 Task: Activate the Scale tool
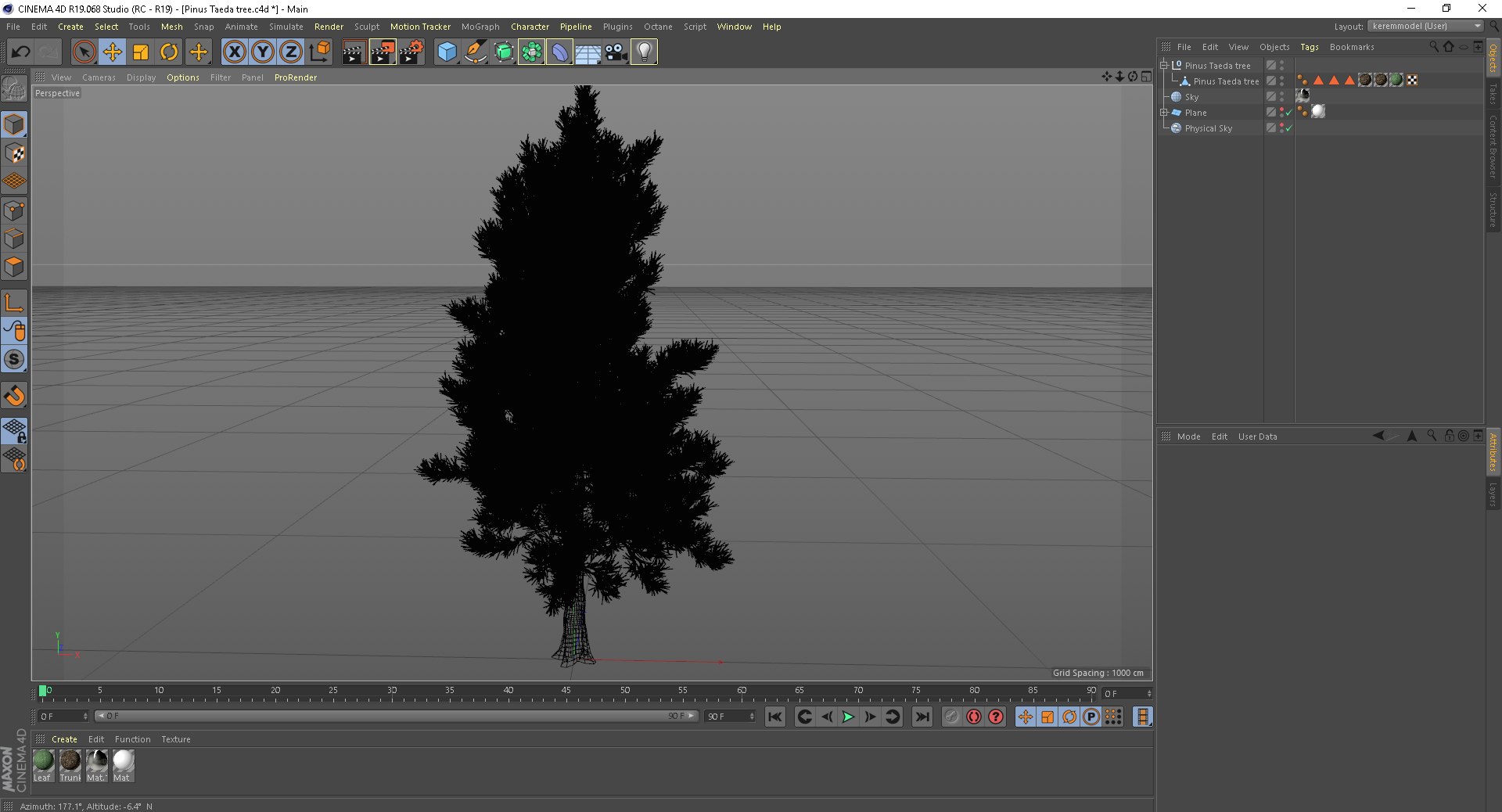(141, 52)
